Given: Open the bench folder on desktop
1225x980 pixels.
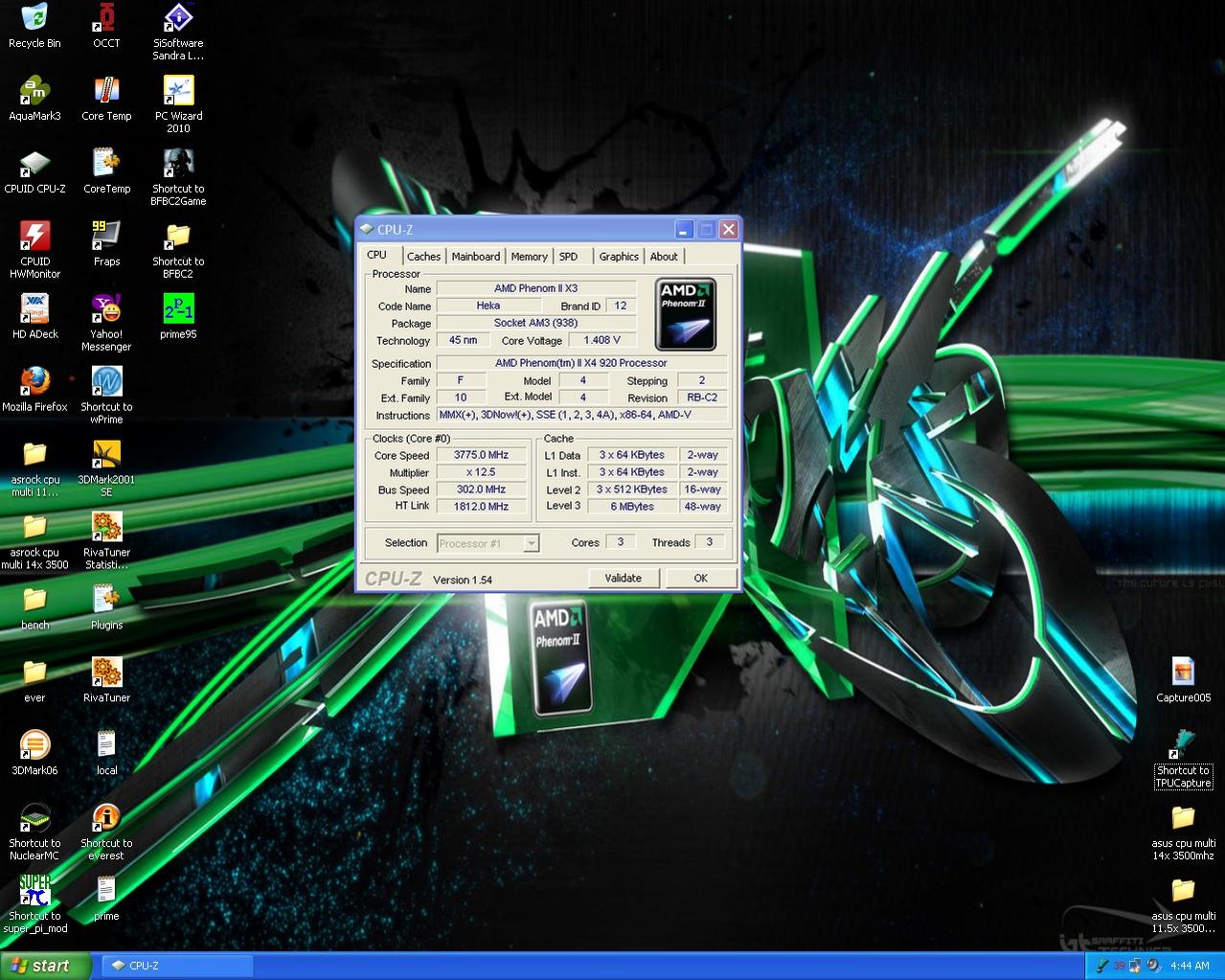Looking at the screenshot, I should [34, 608].
